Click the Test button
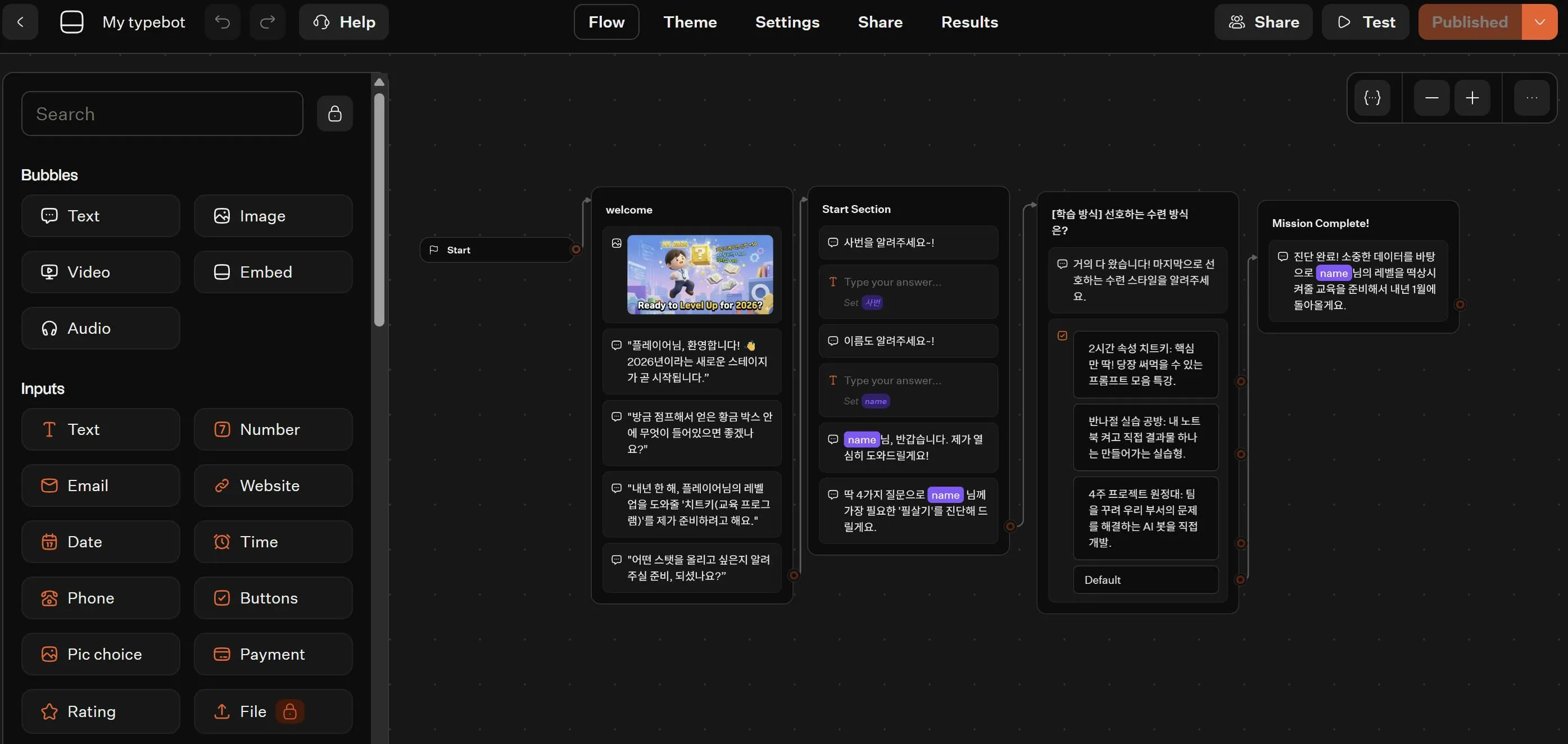 [1365, 22]
